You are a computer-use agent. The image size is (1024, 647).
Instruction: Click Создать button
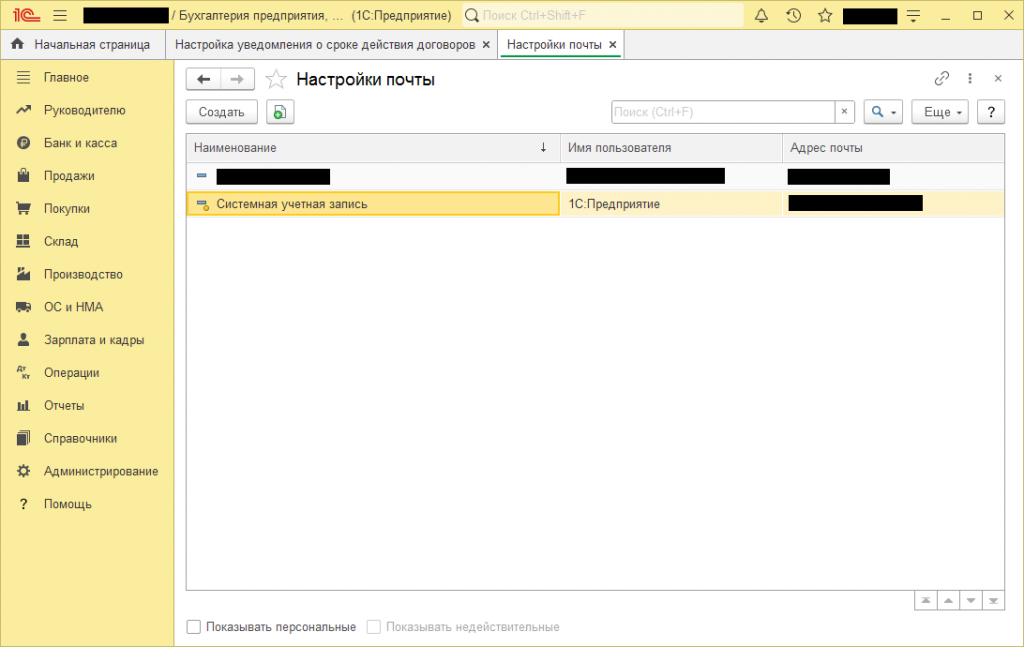pos(221,112)
